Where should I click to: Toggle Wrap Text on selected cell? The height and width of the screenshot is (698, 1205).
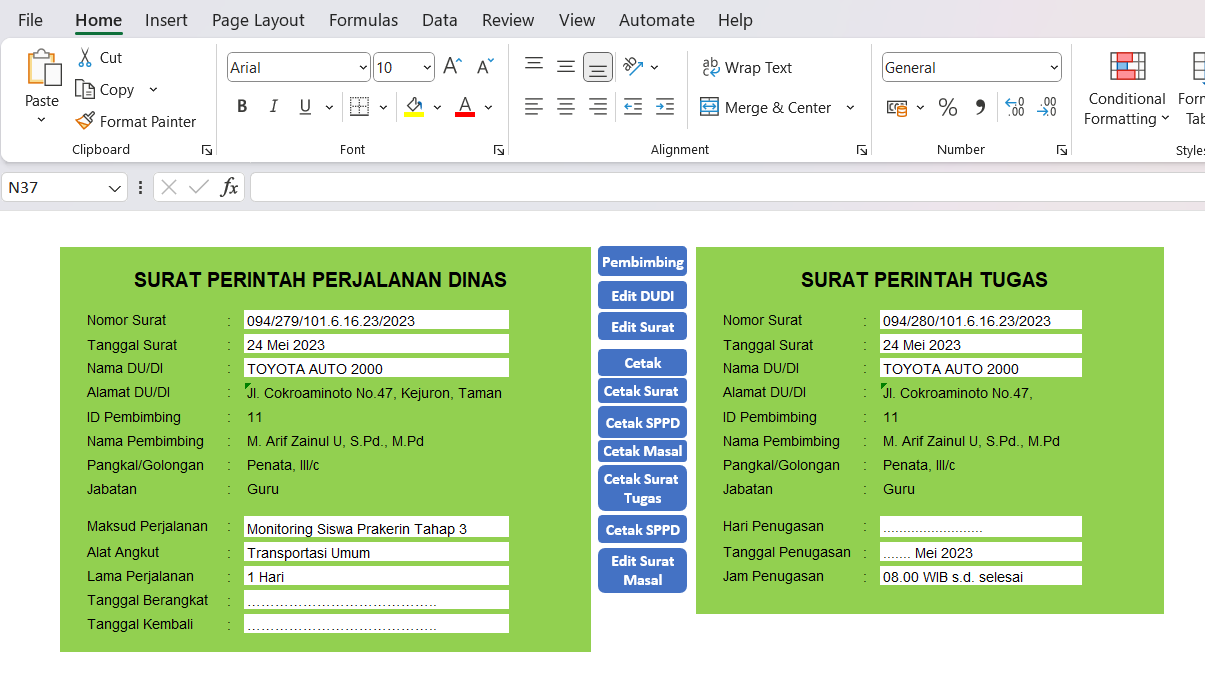tap(746, 68)
